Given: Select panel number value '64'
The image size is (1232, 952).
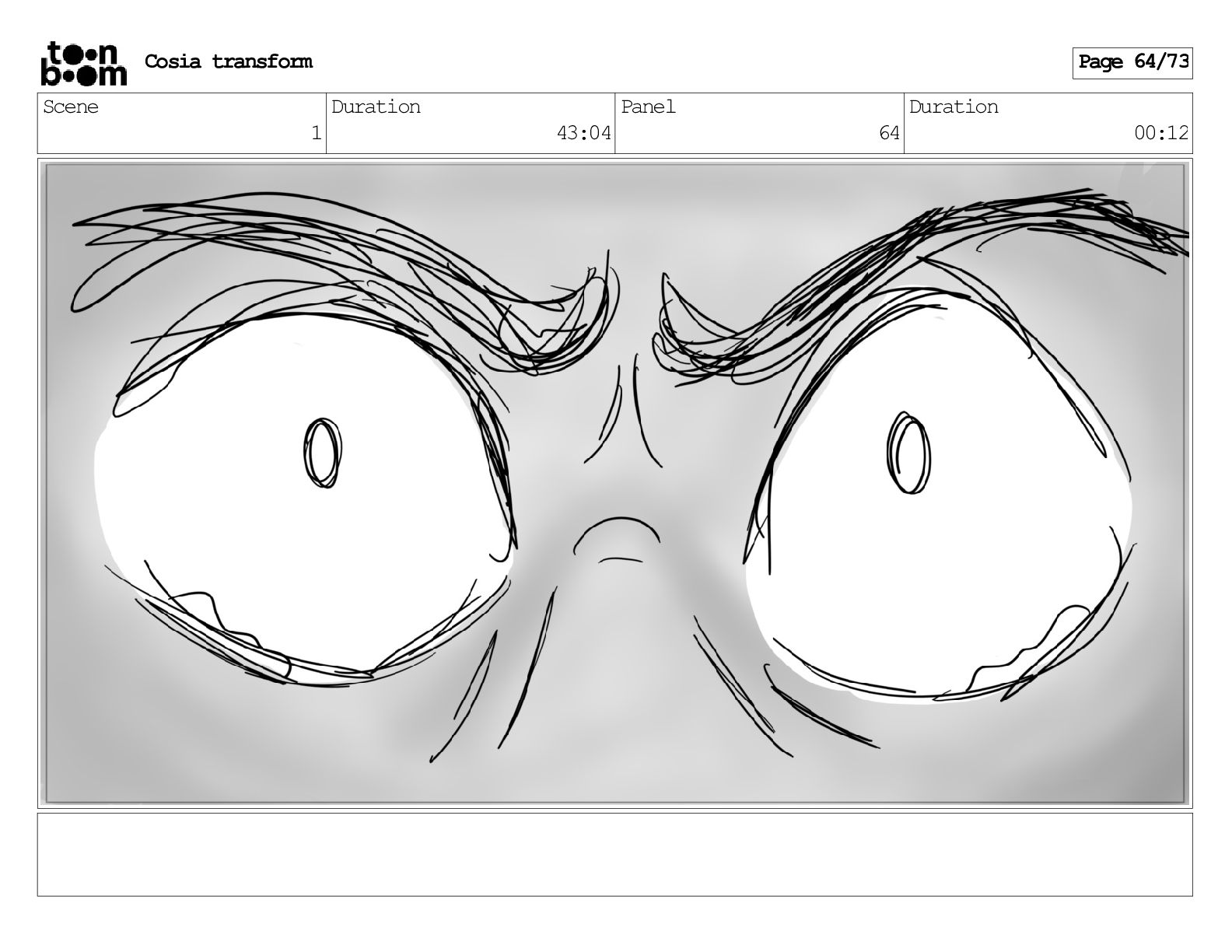Looking at the screenshot, I should click(x=889, y=134).
